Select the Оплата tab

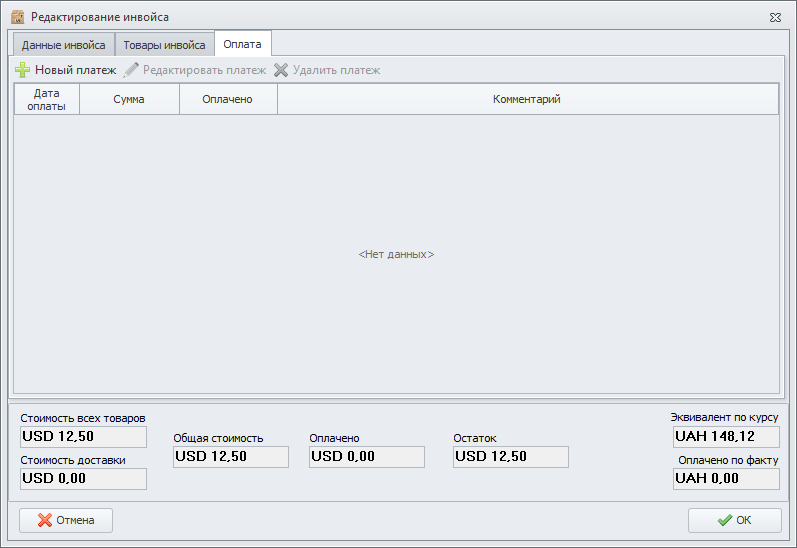(243, 45)
